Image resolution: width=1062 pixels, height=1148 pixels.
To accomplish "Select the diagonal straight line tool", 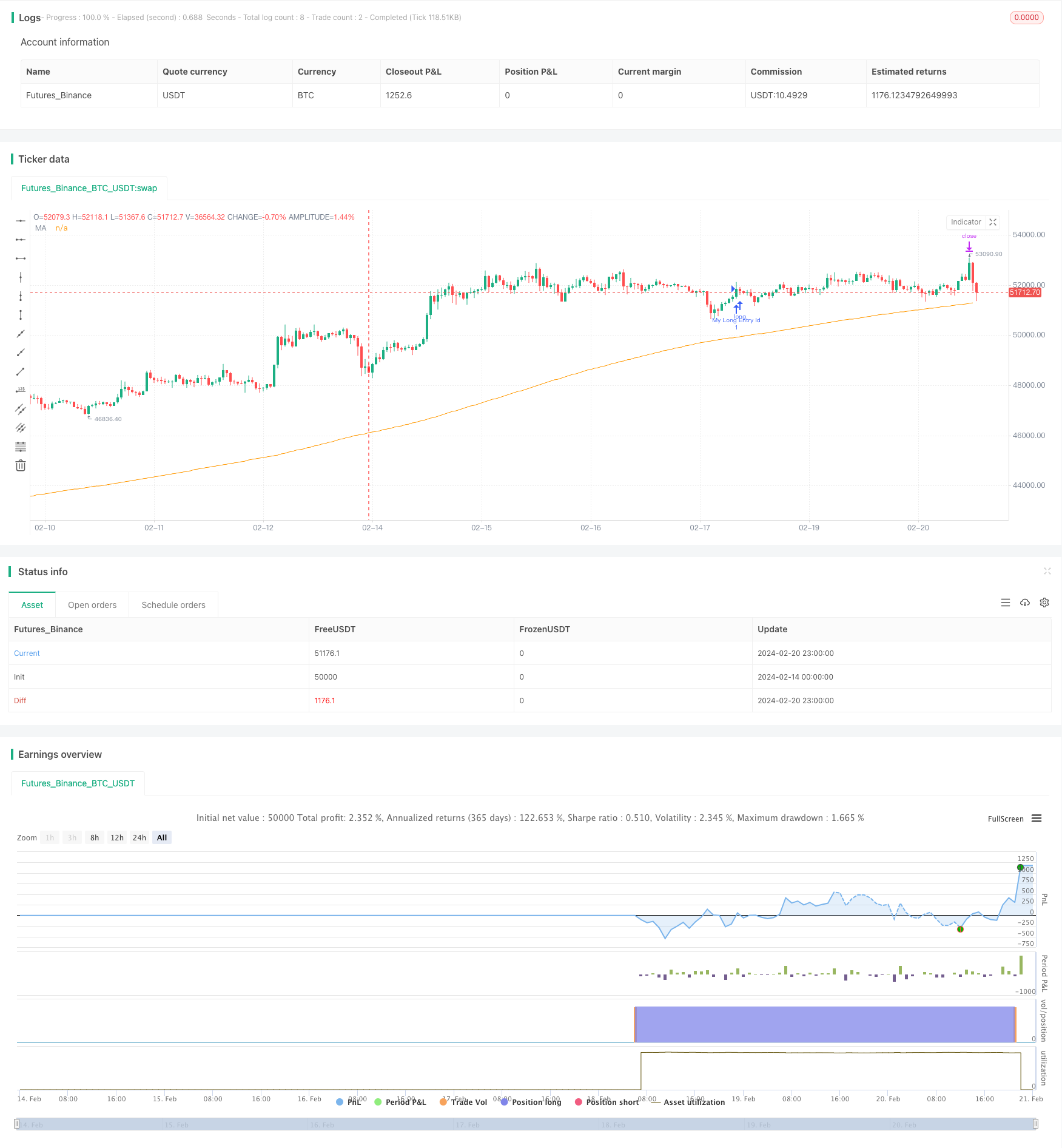I will point(21,334).
